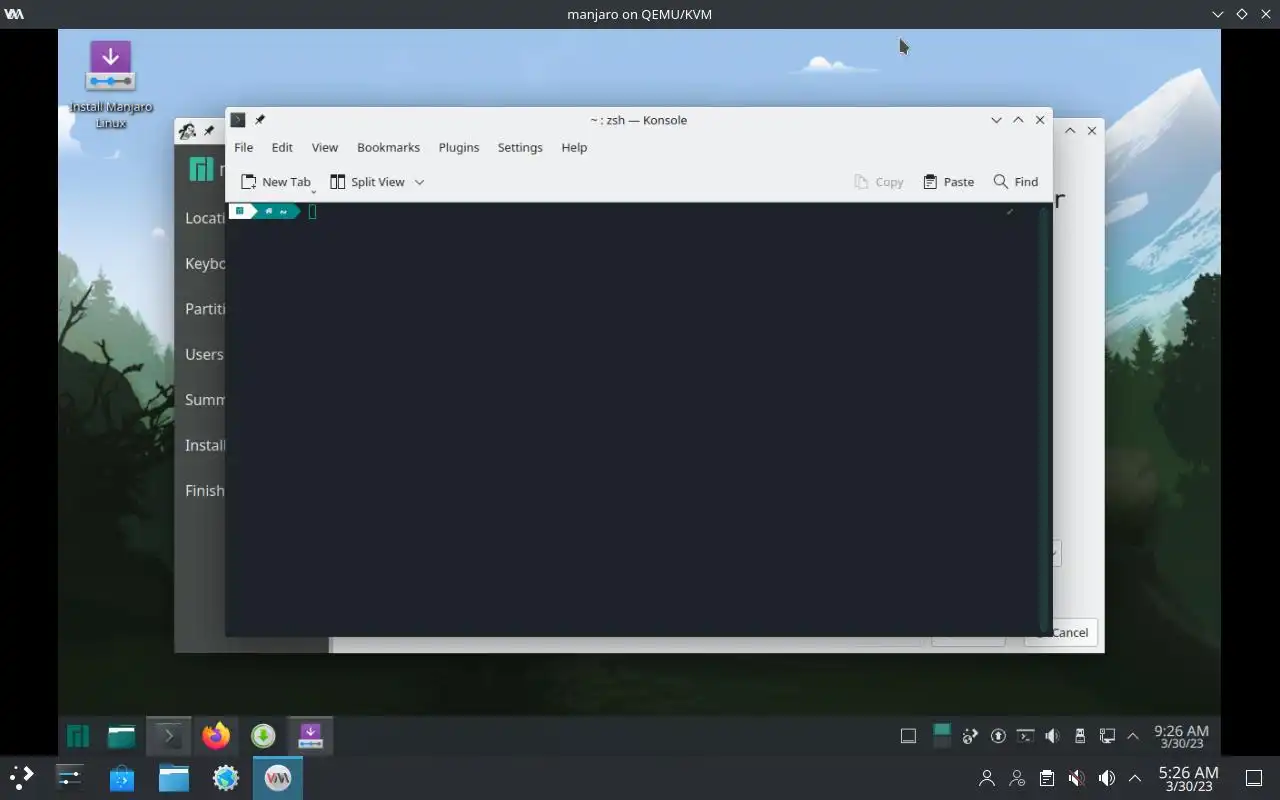Screen dimensions: 1280x800
Task: Click the updates arrow icon in guest tray
Action: 998,737
